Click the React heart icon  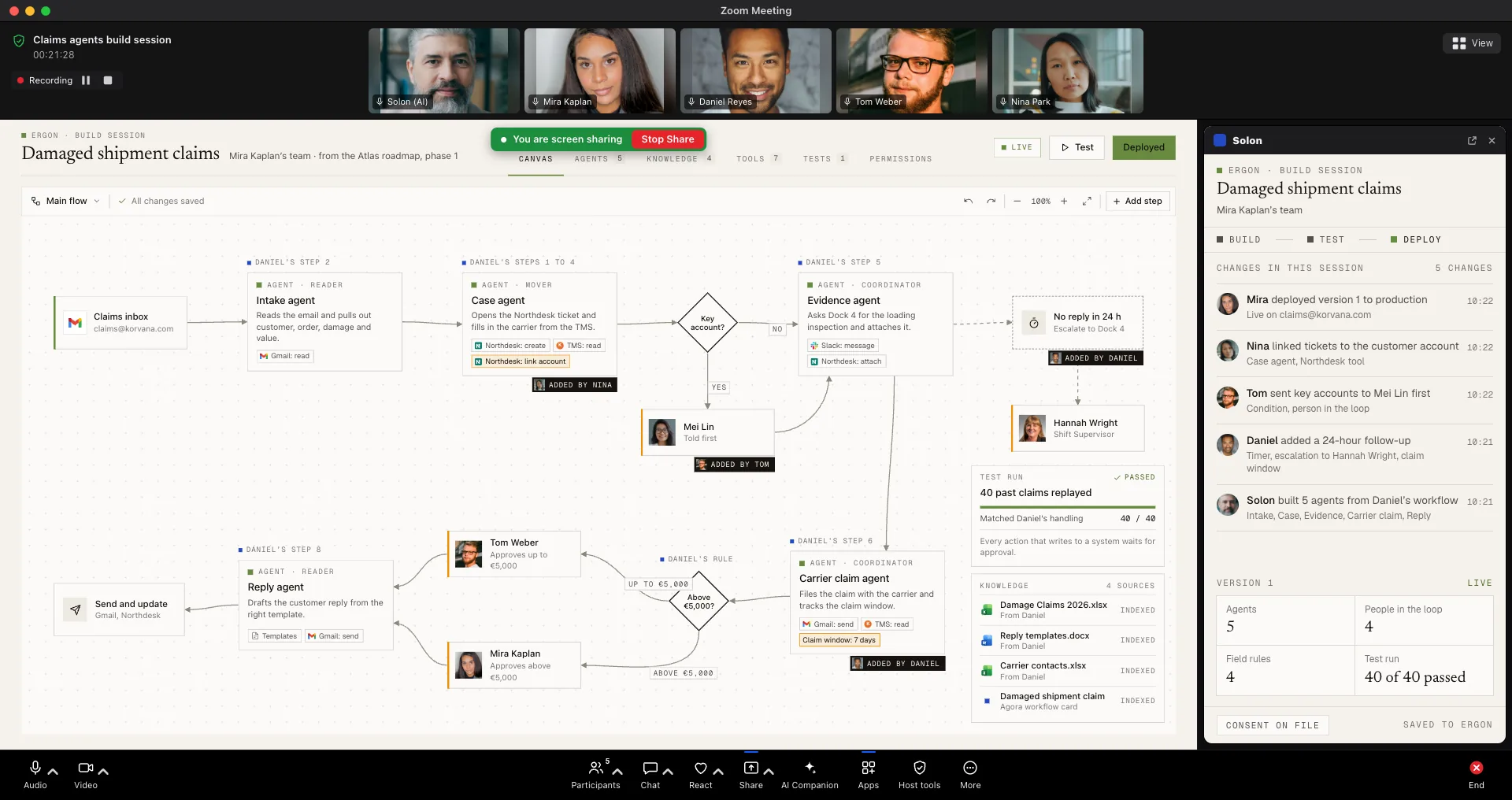[701, 768]
